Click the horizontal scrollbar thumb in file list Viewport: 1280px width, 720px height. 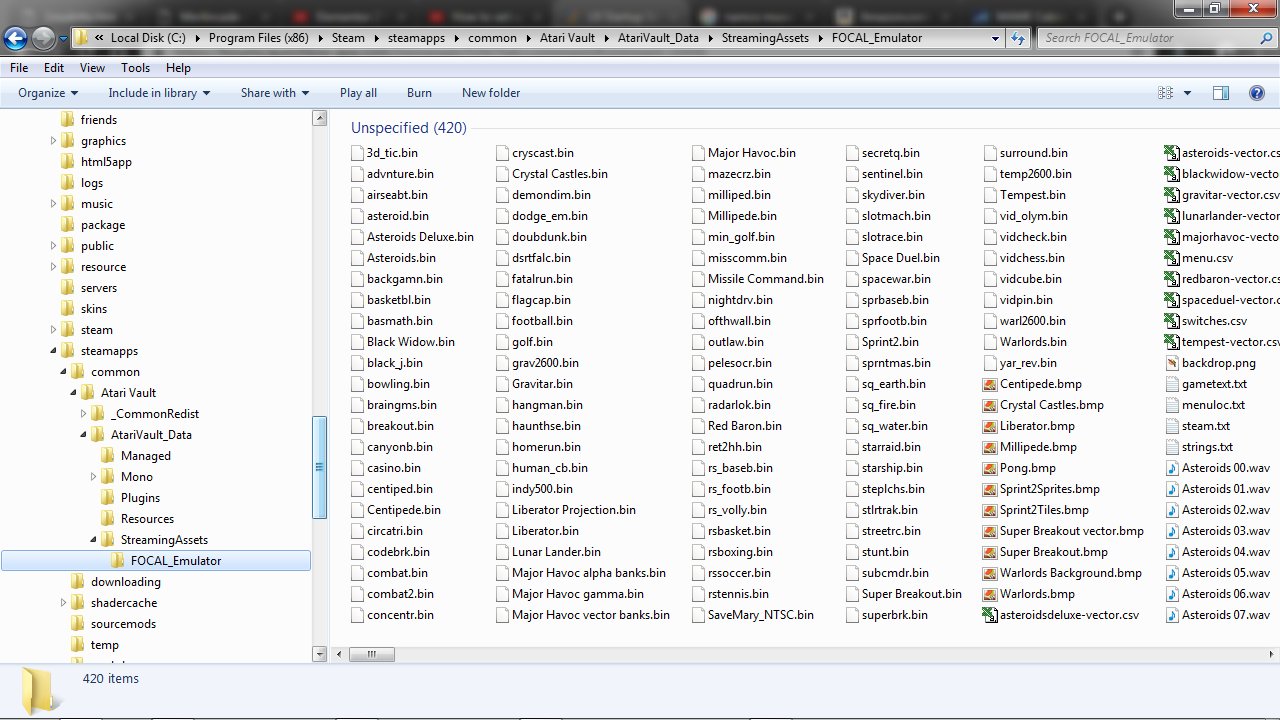[371, 655]
